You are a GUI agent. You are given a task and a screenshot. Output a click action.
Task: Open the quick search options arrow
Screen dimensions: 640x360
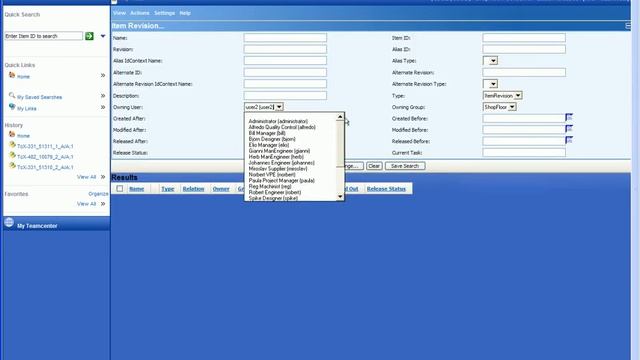tap(103, 36)
